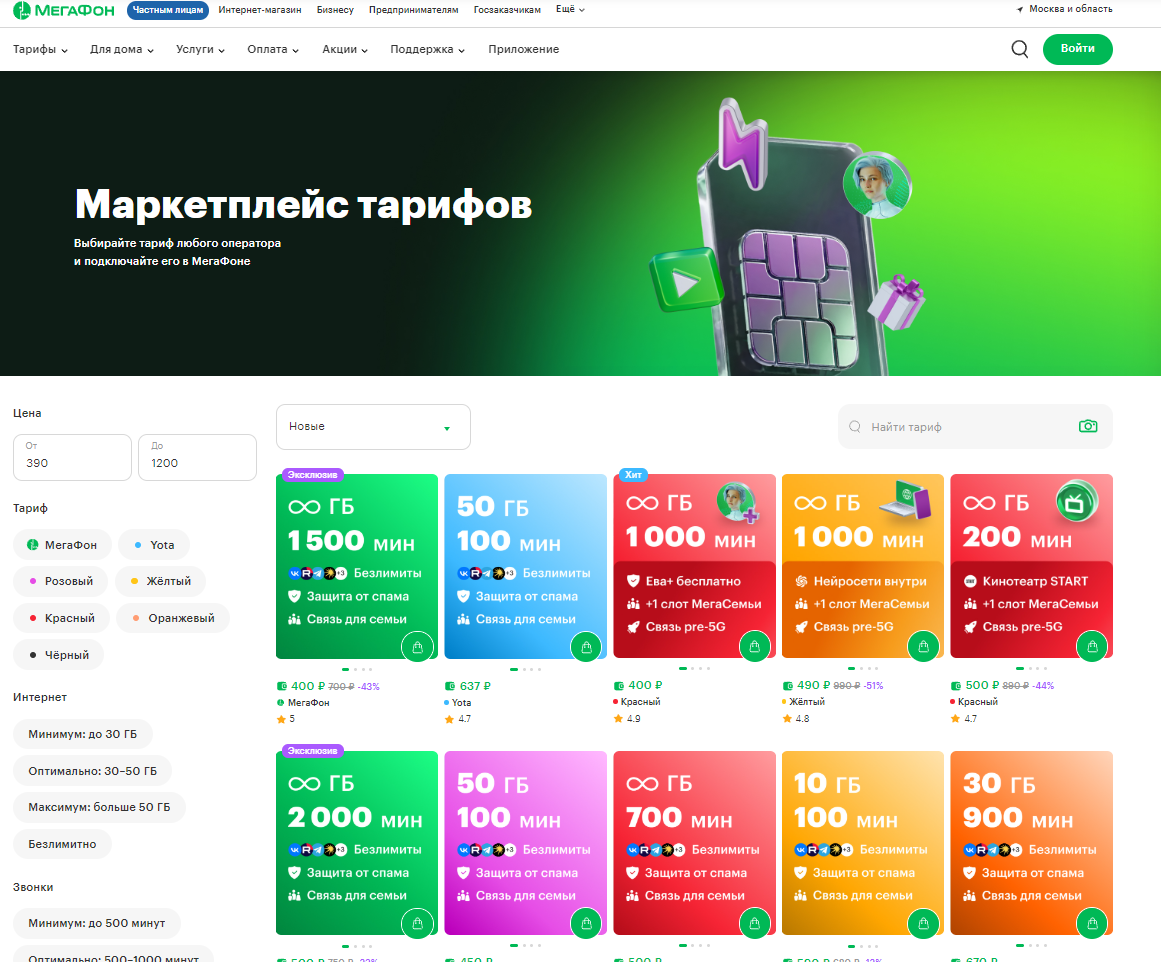
Task: Add orange 30 ГБ 900 мин tariff to cart
Action: pyautogui.click(x=1092, y=923)
